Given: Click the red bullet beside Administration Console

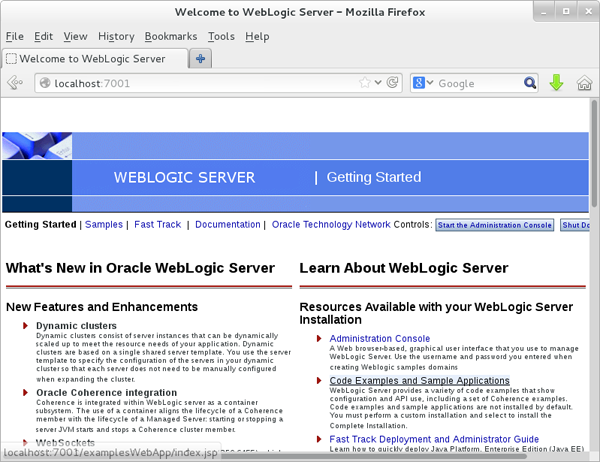Looking at the screenshot, I should [319, 339].
